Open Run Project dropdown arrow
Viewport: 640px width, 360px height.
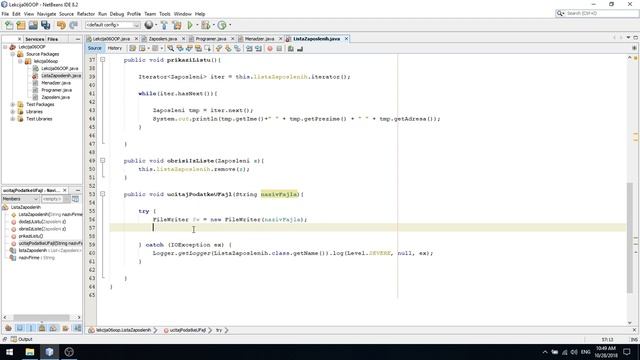click(x=197, y=25)
